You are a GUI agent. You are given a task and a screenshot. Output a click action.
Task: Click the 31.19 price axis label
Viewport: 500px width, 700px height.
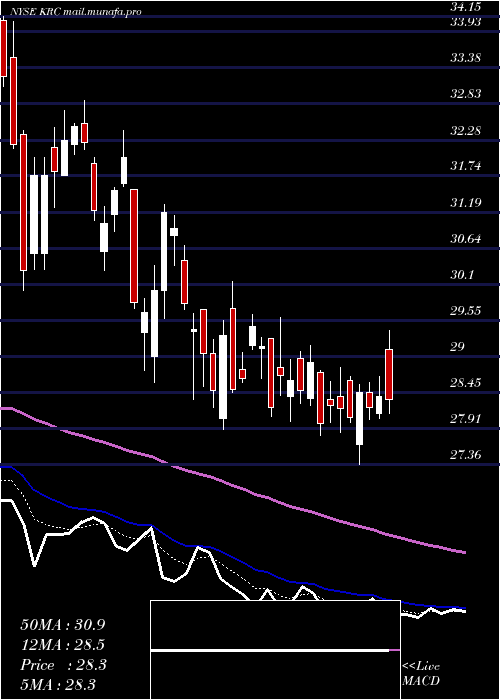466,204
